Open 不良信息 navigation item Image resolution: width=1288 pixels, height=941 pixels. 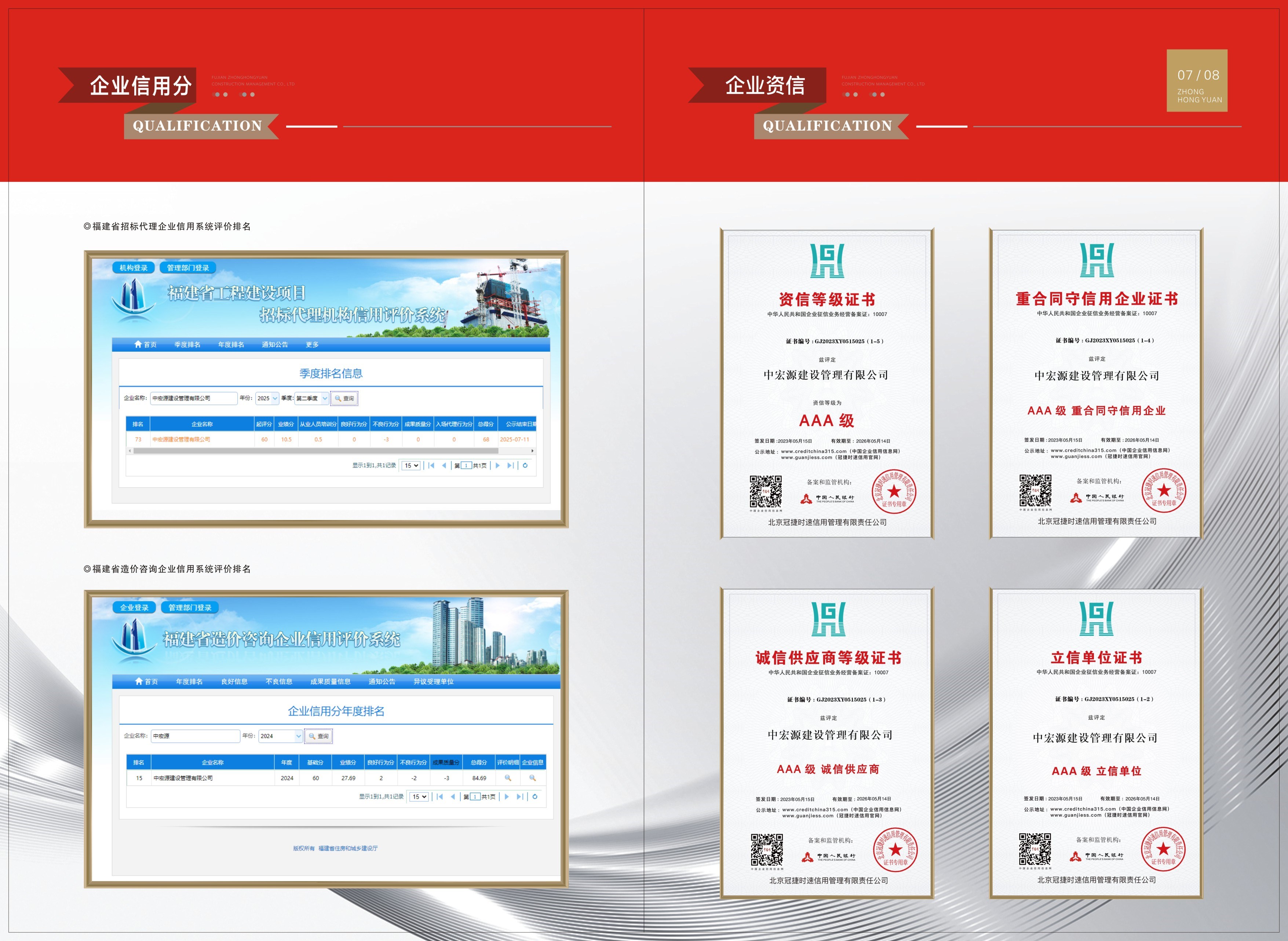pyautogui.click(x=279, y=681)
